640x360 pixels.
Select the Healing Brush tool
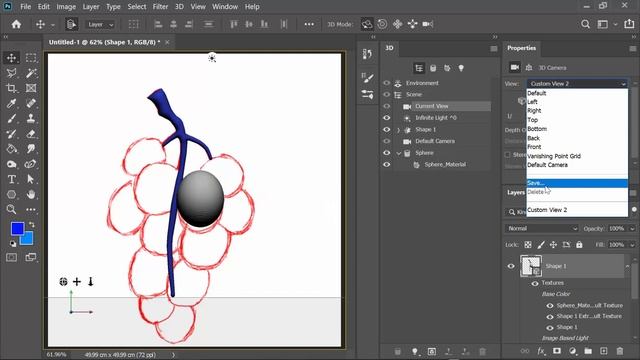31,103
